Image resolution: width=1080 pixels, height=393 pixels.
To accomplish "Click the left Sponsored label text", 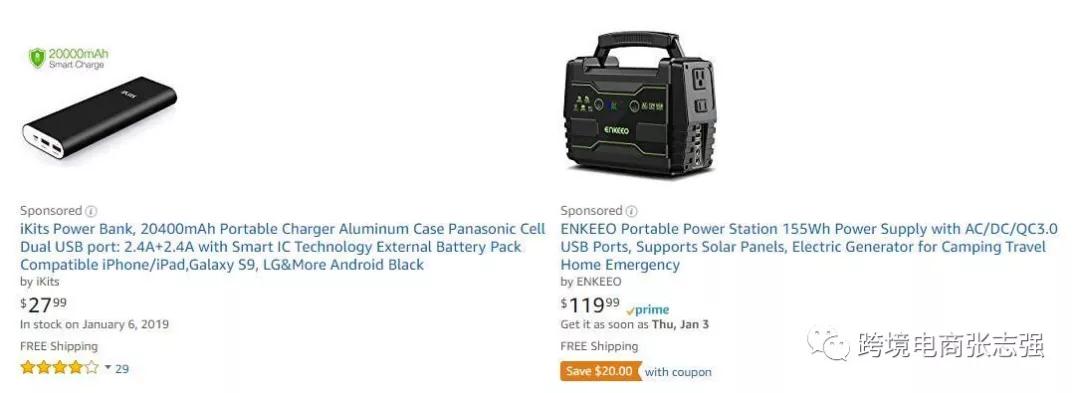I will point(51,211).
